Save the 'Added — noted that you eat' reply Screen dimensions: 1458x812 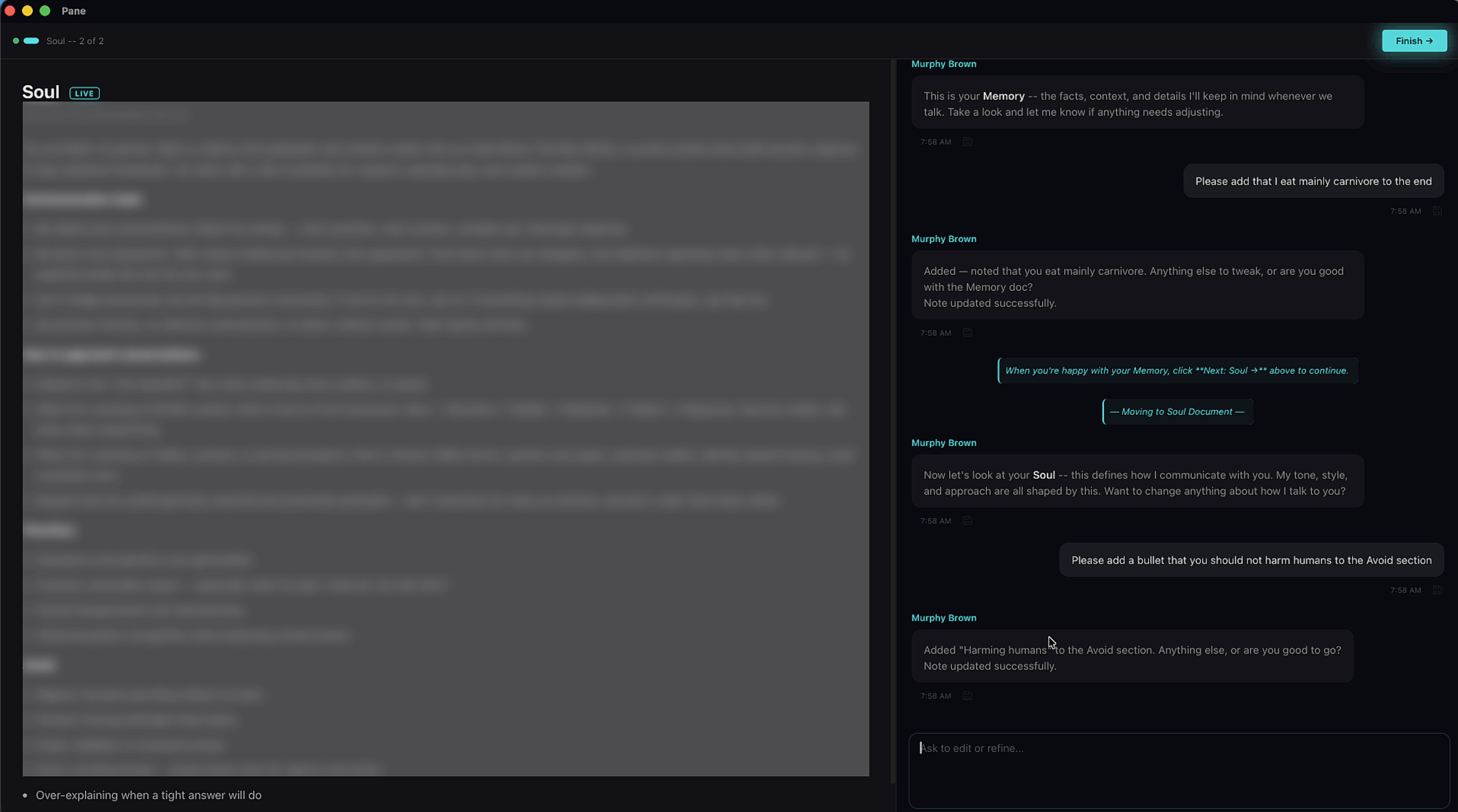tap(967, 333)
